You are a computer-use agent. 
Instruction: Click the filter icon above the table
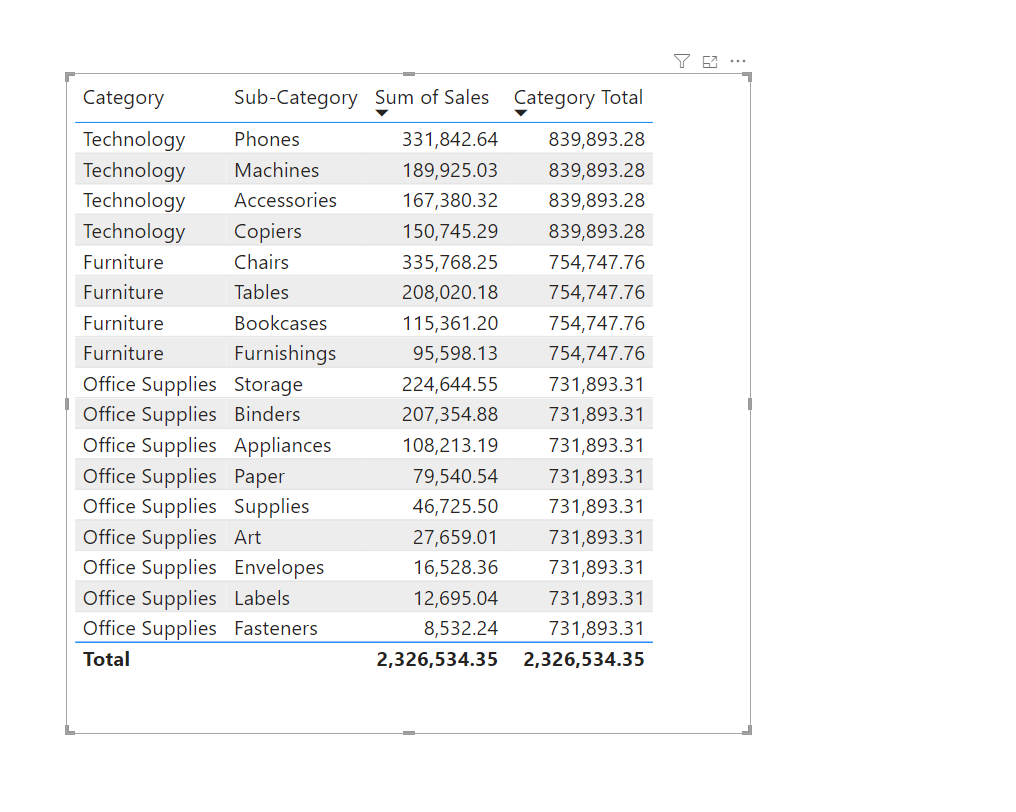tap(682, 62)
